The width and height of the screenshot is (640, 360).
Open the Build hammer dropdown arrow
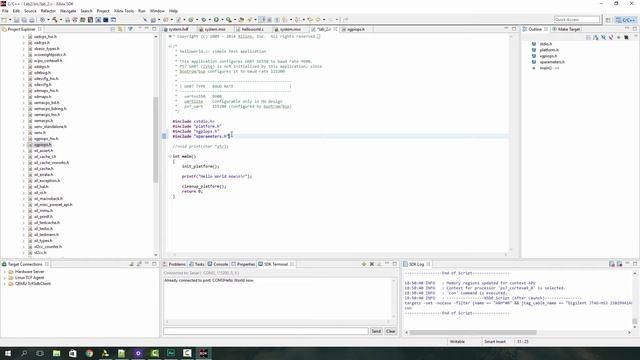click(60, 20)
